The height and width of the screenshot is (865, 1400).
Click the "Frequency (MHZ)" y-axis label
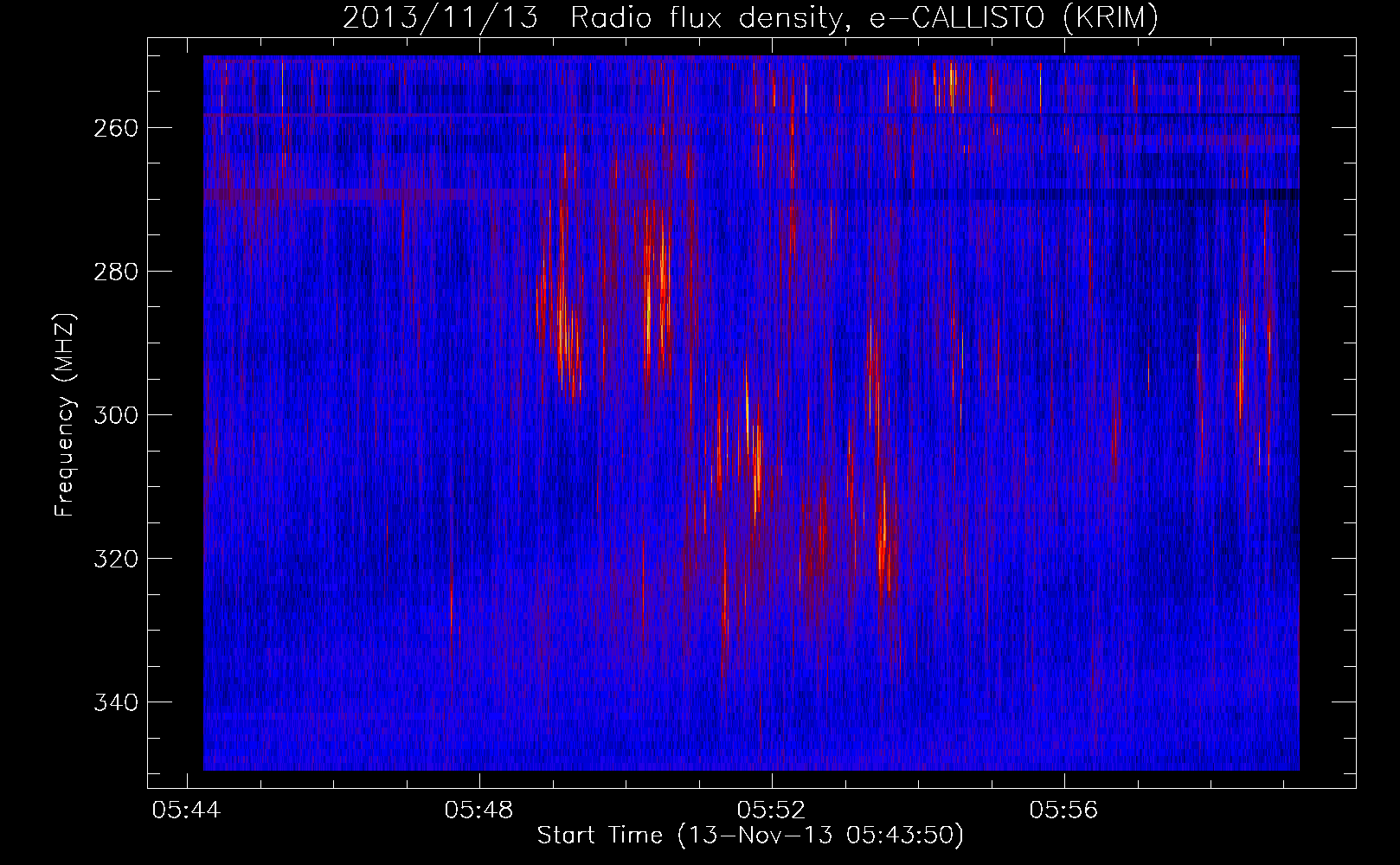(65, 414)
